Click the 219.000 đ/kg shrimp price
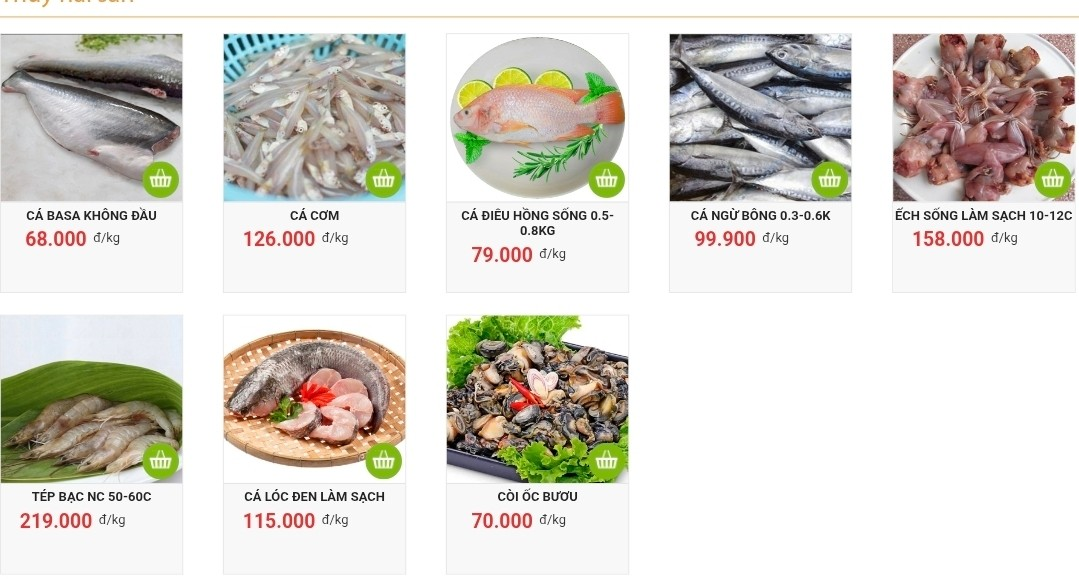The image size is (1079, 579). (72, 520)
